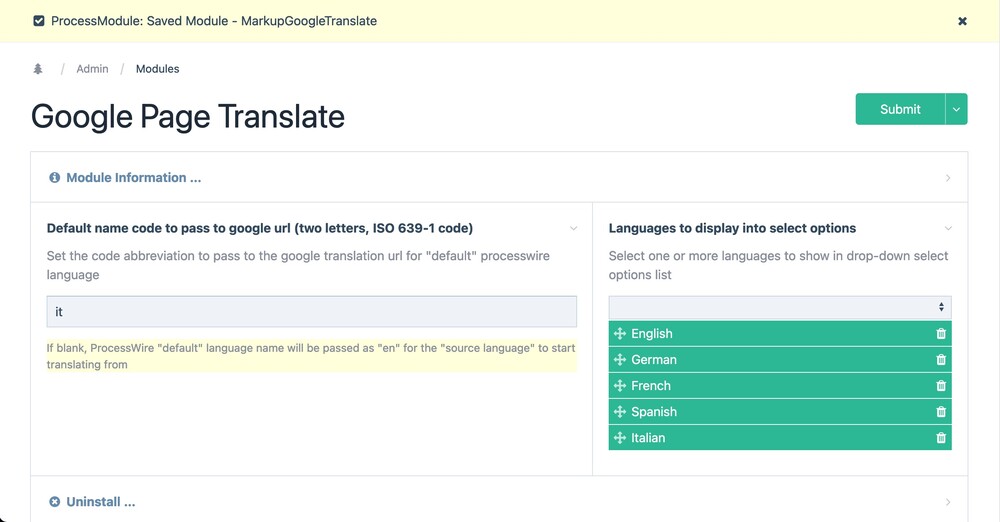Open the language select drop-down
1000x522 pixels.
point(779,307)
